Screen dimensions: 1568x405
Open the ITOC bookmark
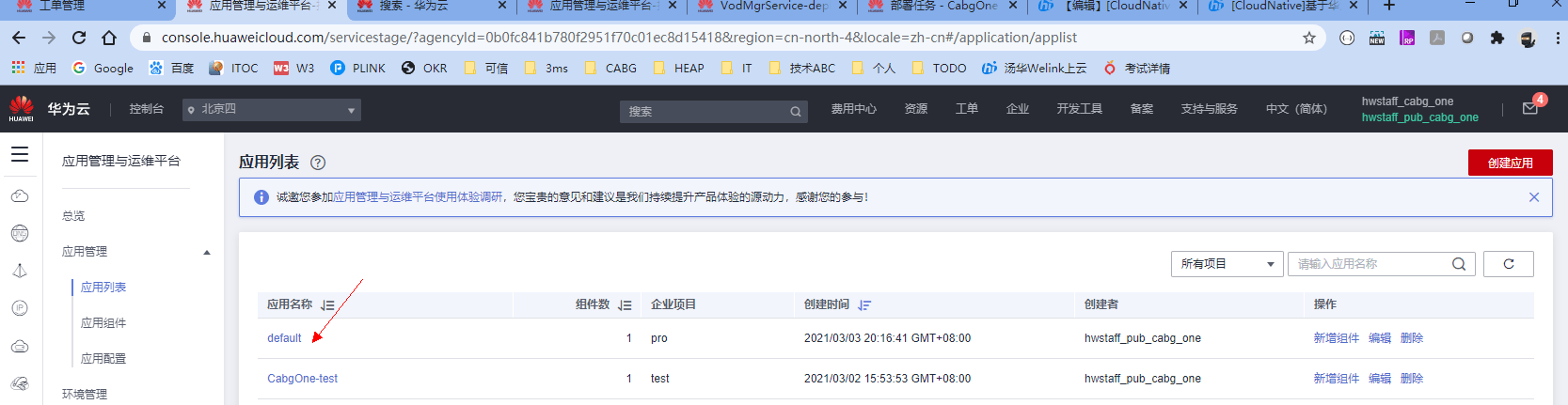click(x=233, y=68)
